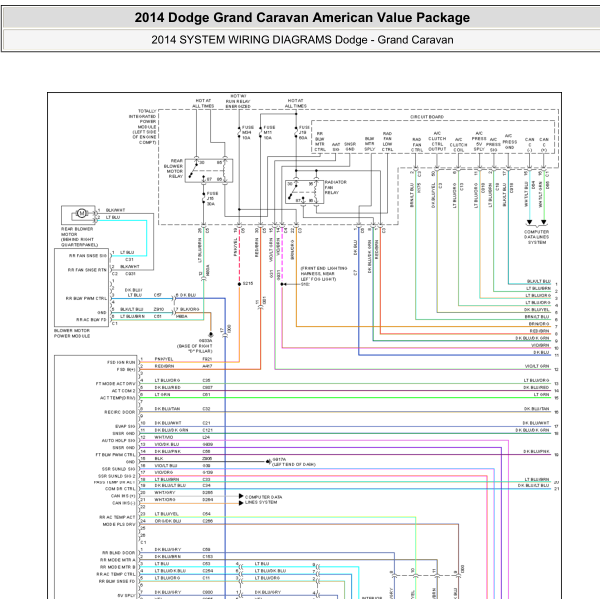The width and height of the screenshot is (600, 599).
Task: Click the 'RR AC TEMP ACT' pin label
Action: tap(117, 517)
